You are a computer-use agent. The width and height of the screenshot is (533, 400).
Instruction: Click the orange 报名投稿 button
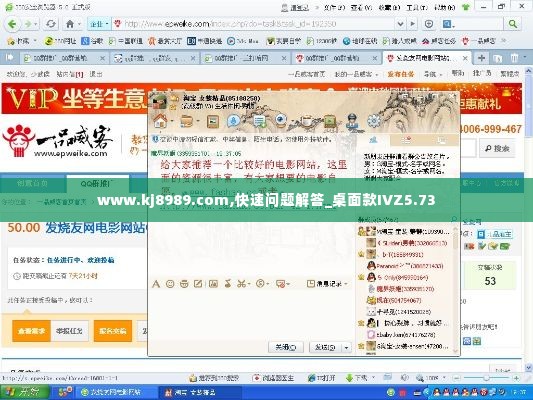pyautogui.click(x=113, y=331)
